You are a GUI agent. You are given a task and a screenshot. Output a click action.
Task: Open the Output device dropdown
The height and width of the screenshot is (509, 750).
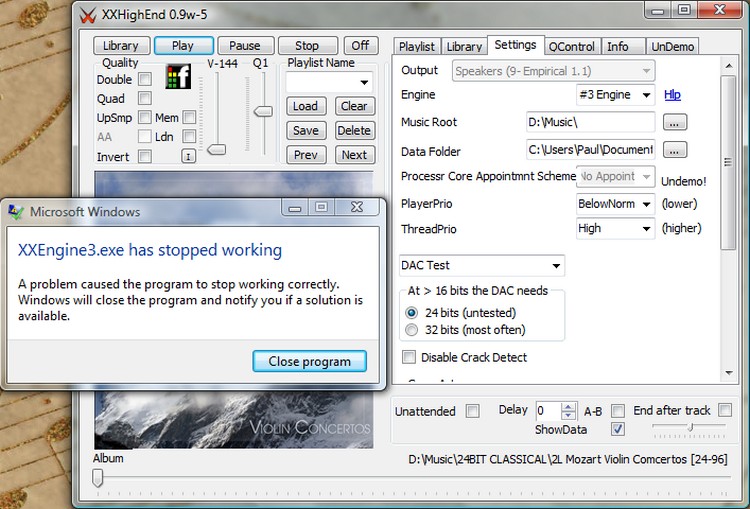[x=646, y=71]
